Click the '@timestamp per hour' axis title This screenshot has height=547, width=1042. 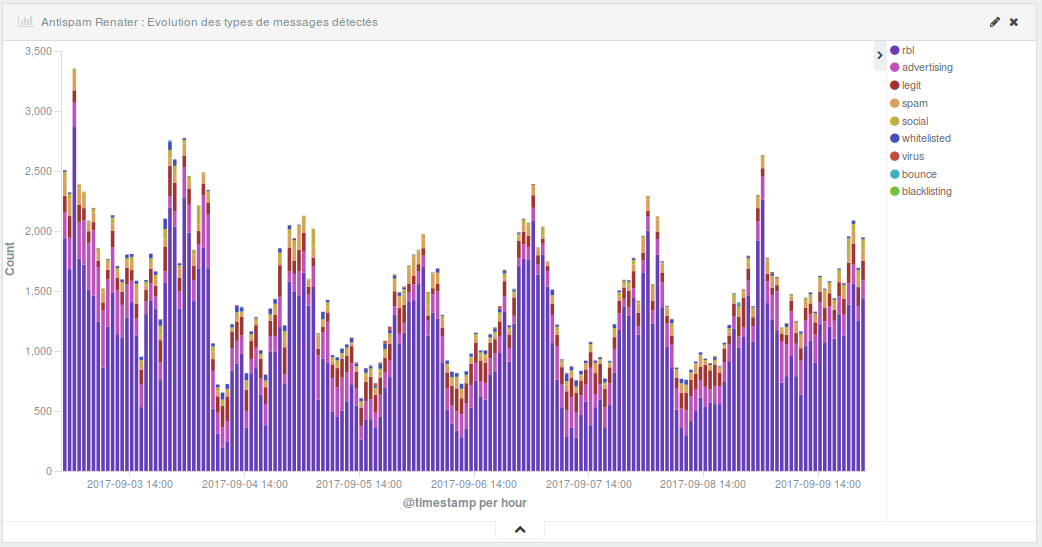click(x=464, y=503)
